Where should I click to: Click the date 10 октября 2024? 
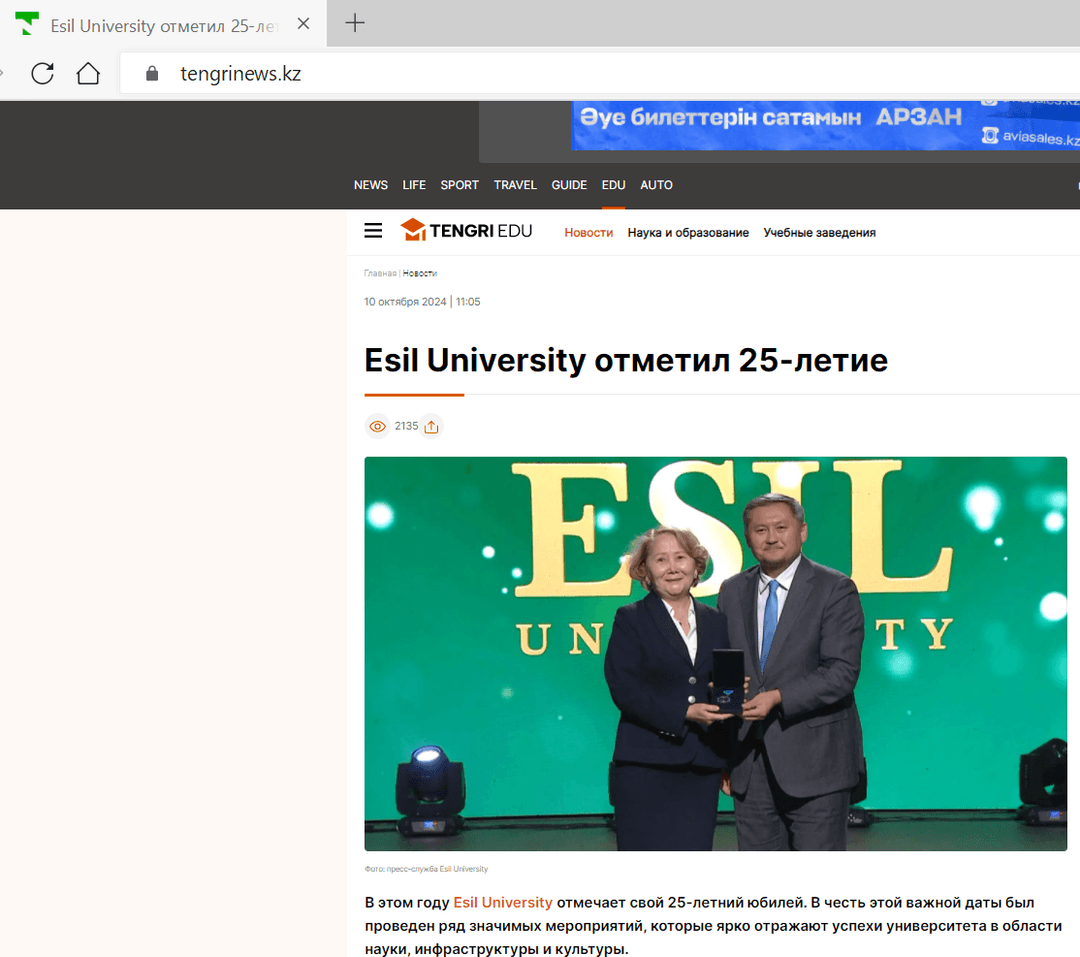(x=405, y=302)
